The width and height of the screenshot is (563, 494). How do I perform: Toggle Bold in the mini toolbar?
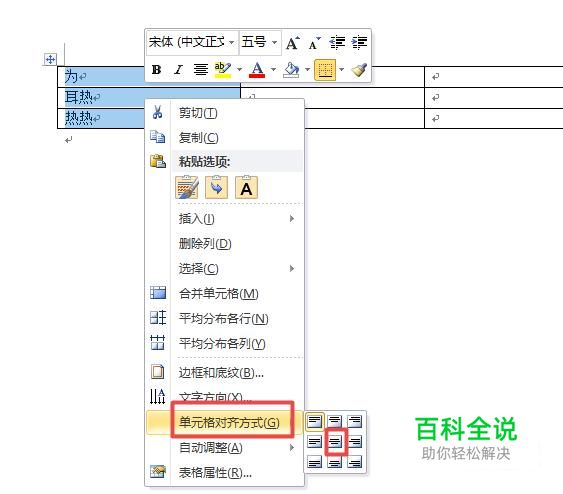tap(157, 69)
